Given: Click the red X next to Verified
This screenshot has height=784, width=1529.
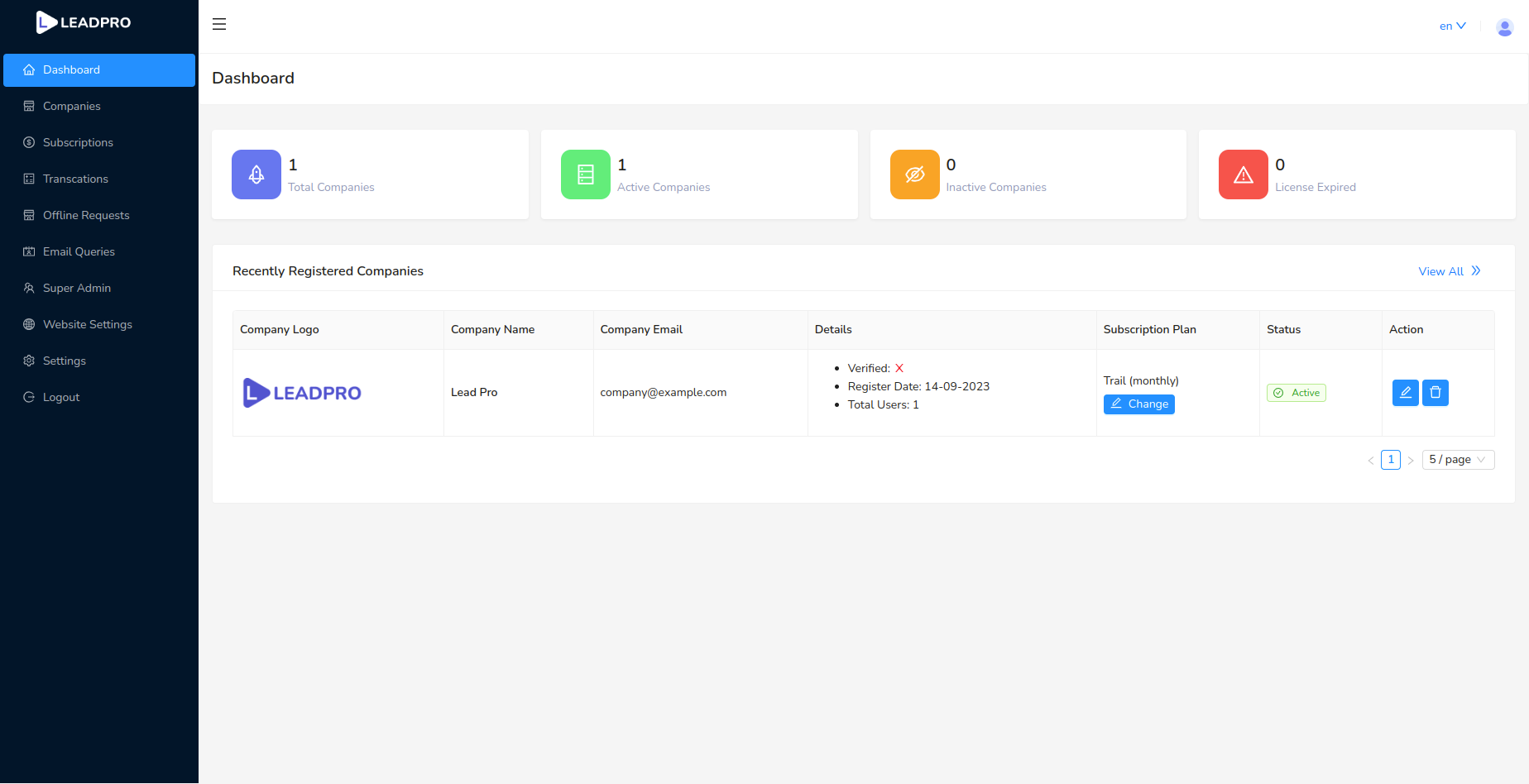Looking at the screenshot, I should click(899, 368).
